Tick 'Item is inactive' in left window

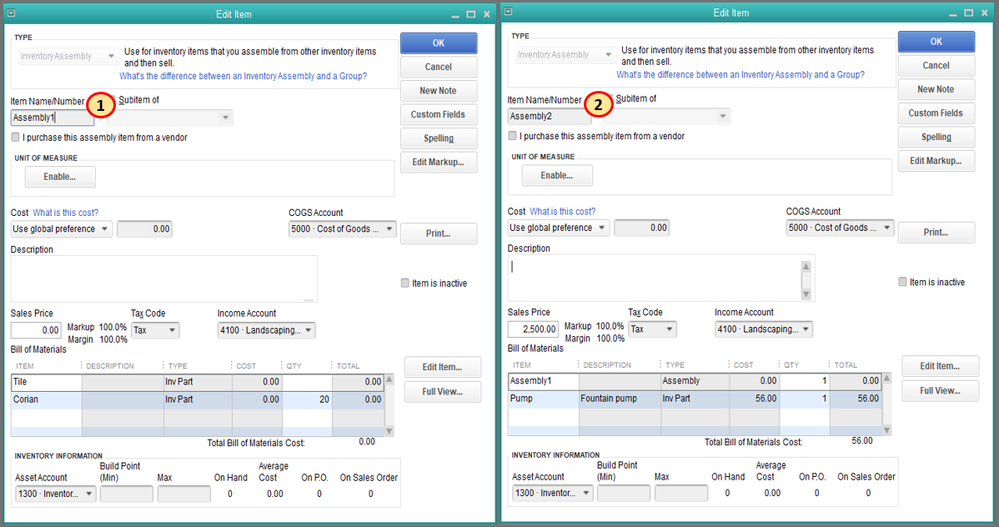(x=405, y=283)
